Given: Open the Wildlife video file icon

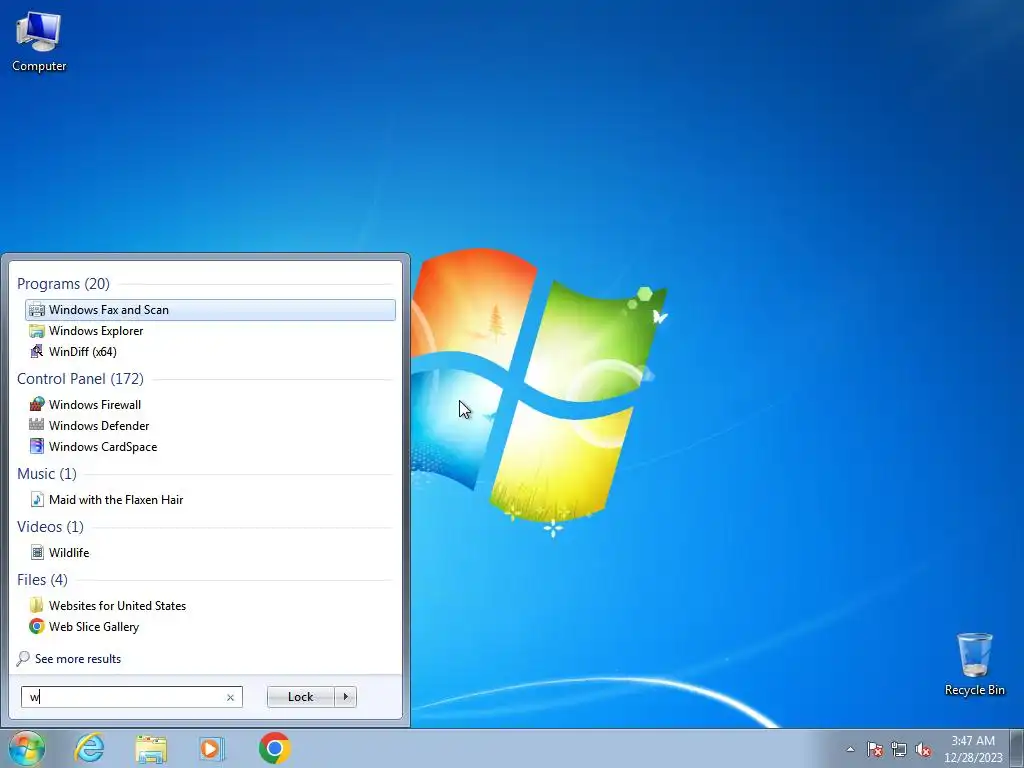Looking at the screenshot, I should tap(37, 552).
